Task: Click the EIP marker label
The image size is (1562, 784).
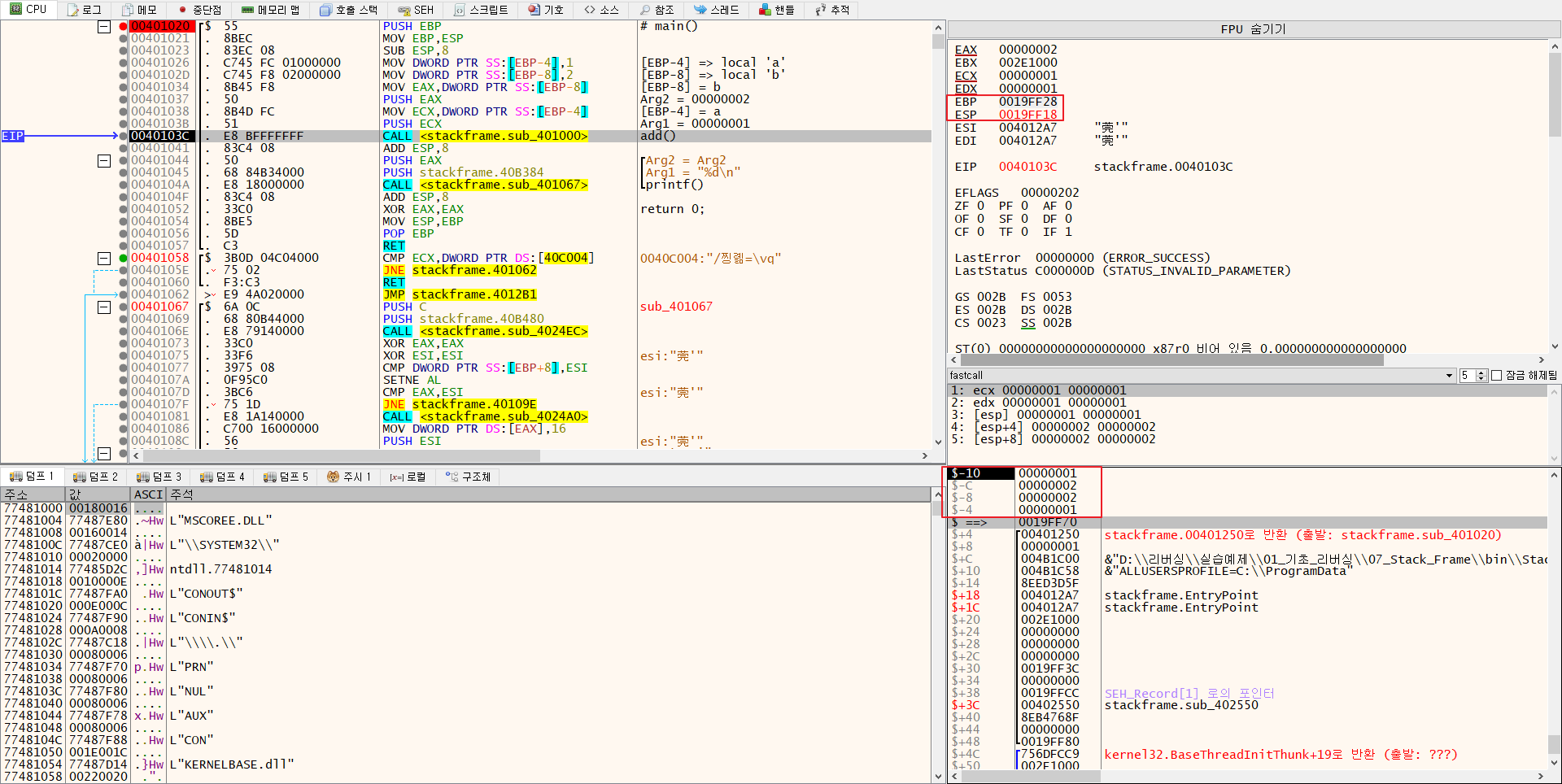Action: (13, 136)
